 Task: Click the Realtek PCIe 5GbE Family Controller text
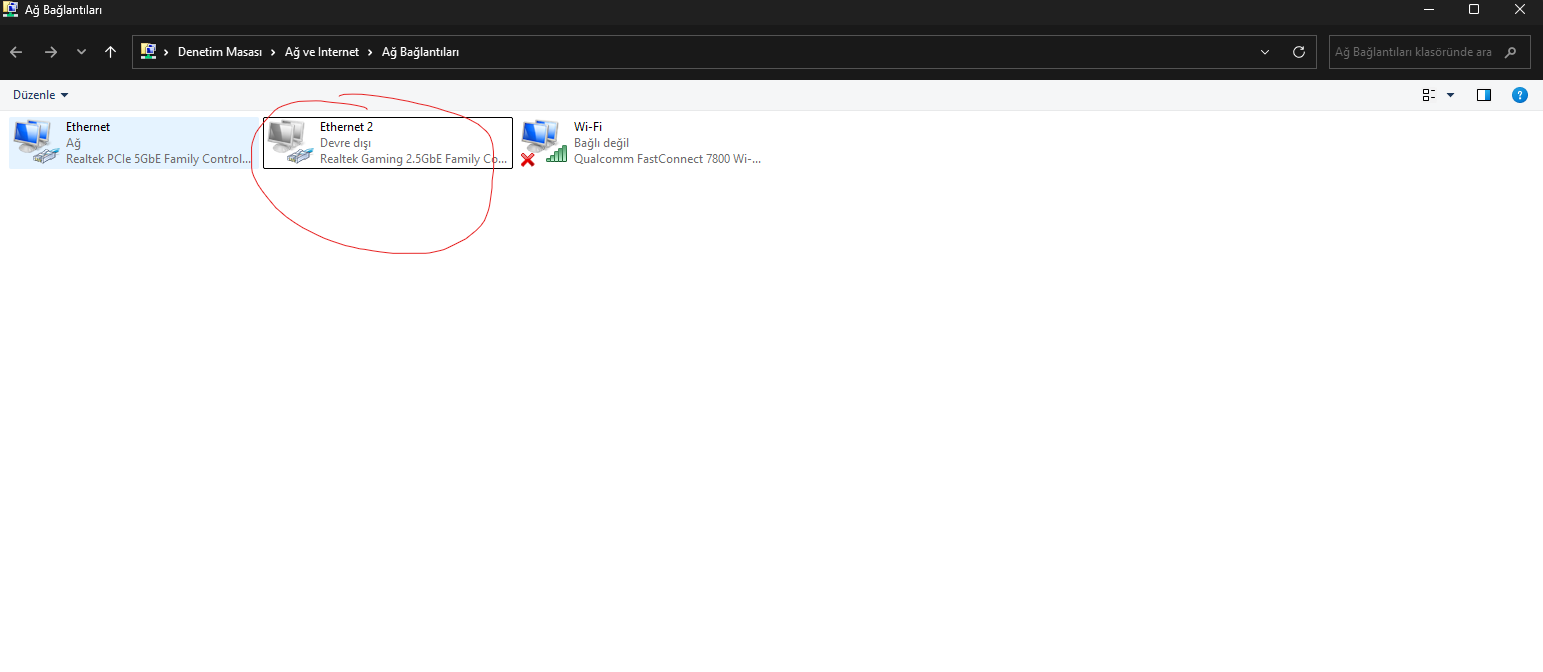pos(159,159)
